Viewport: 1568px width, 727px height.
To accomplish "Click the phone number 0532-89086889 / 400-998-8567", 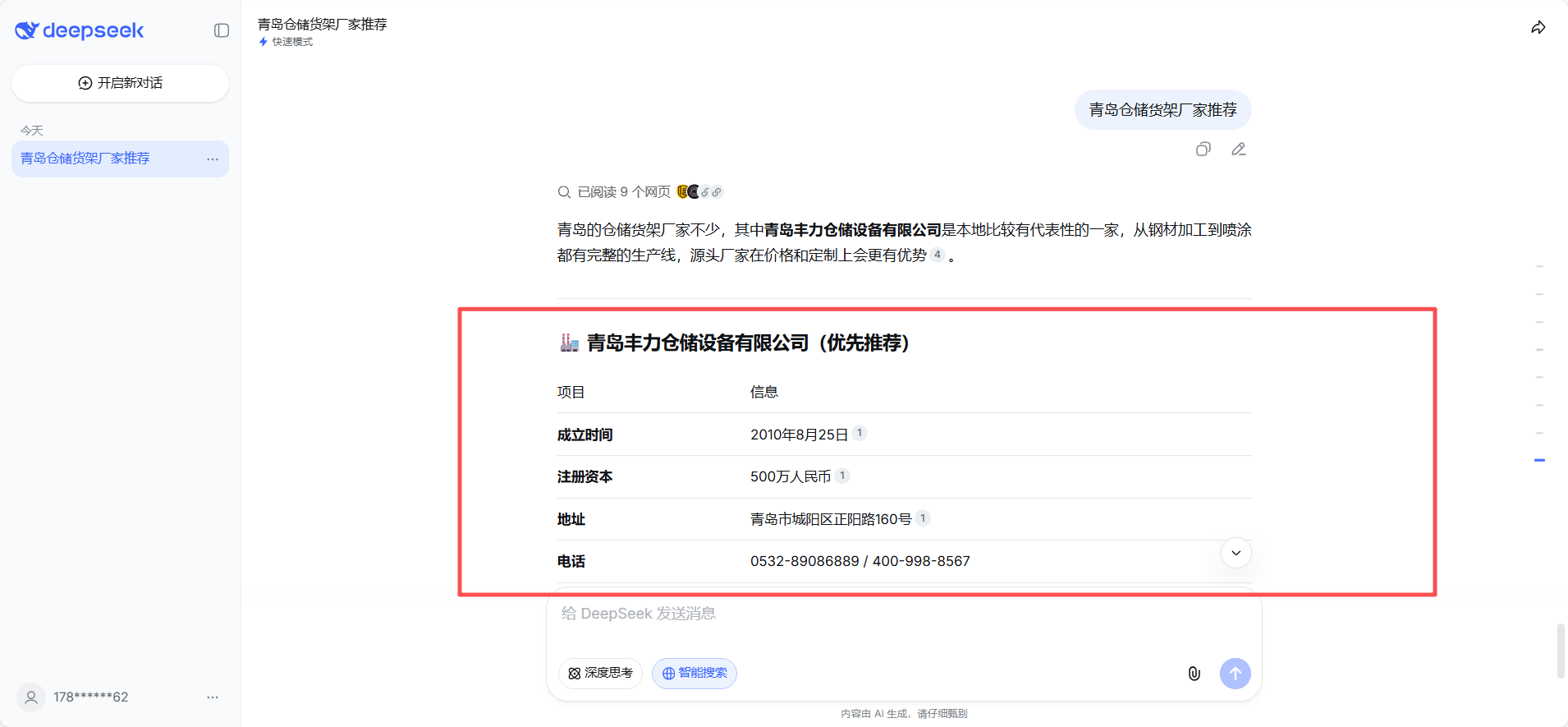I will pos(860,561).
